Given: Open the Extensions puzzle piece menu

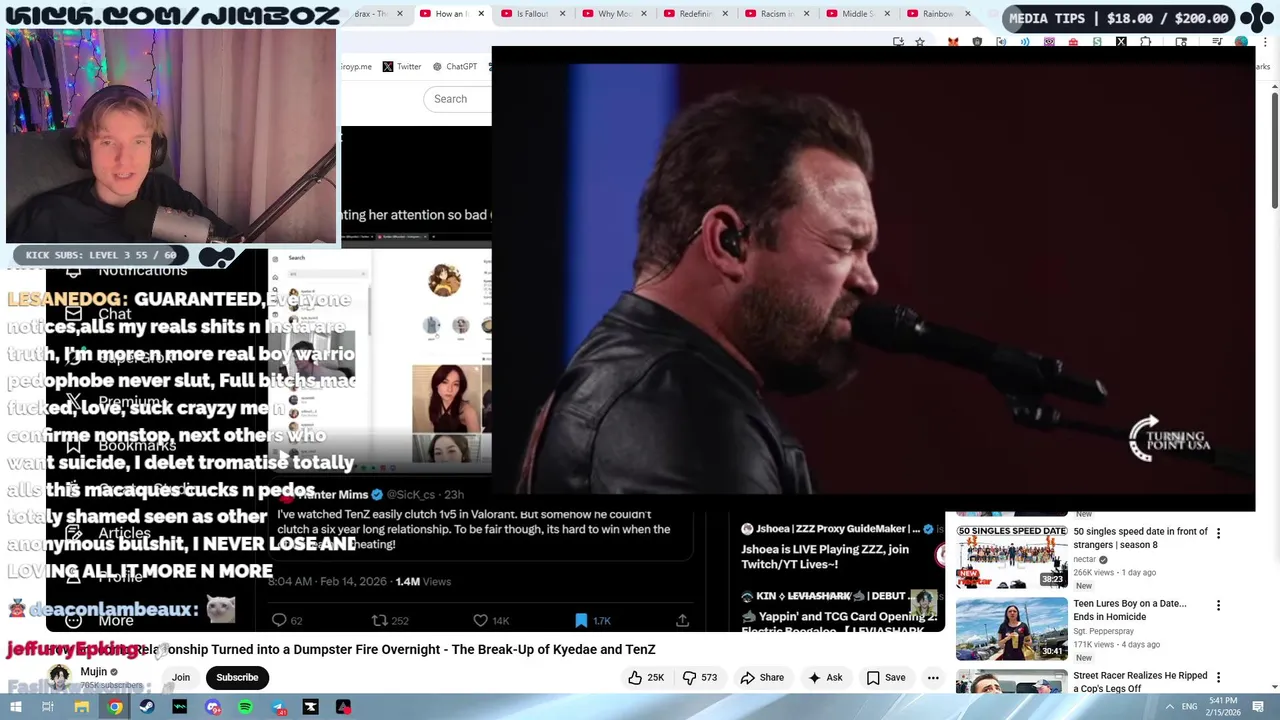Looking at the screenshot, I should 1146,42.
